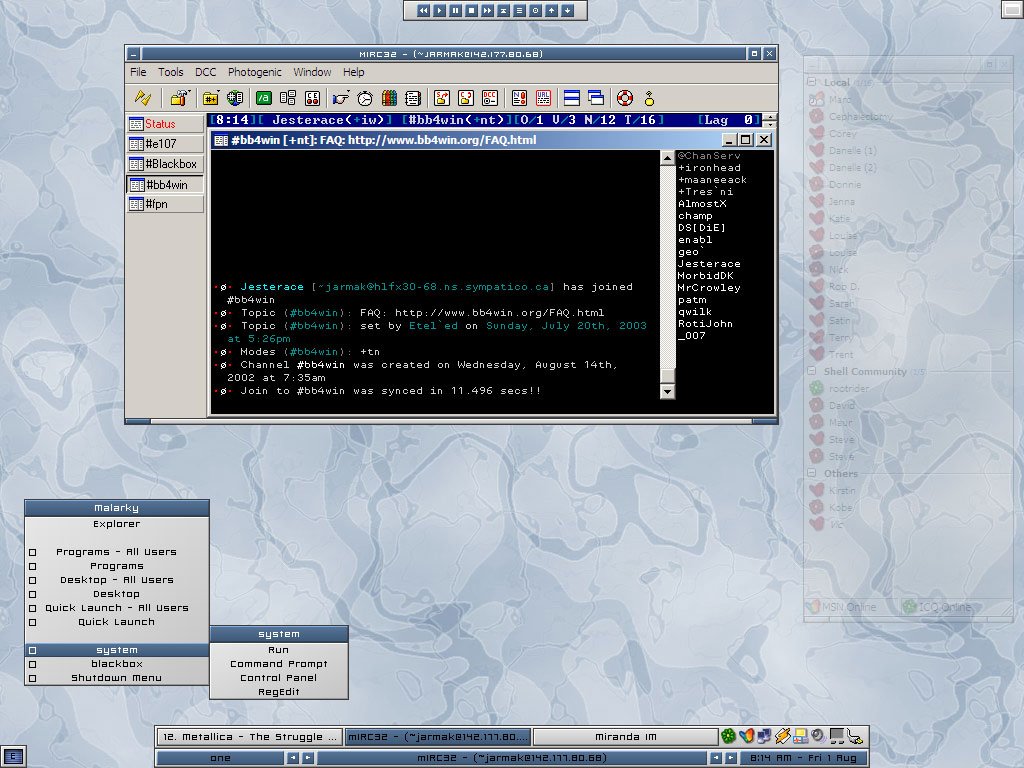Open the Address book icon
Image resolution: width=1024 pixels, height=768 pixels.
pos(413,99)
